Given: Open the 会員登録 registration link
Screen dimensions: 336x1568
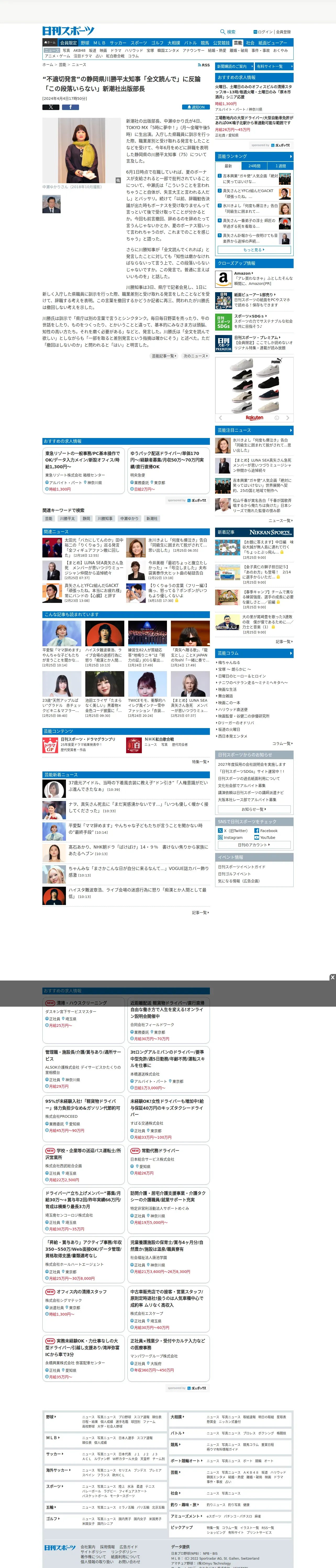Looking at the screenshot, I should 284,32.
